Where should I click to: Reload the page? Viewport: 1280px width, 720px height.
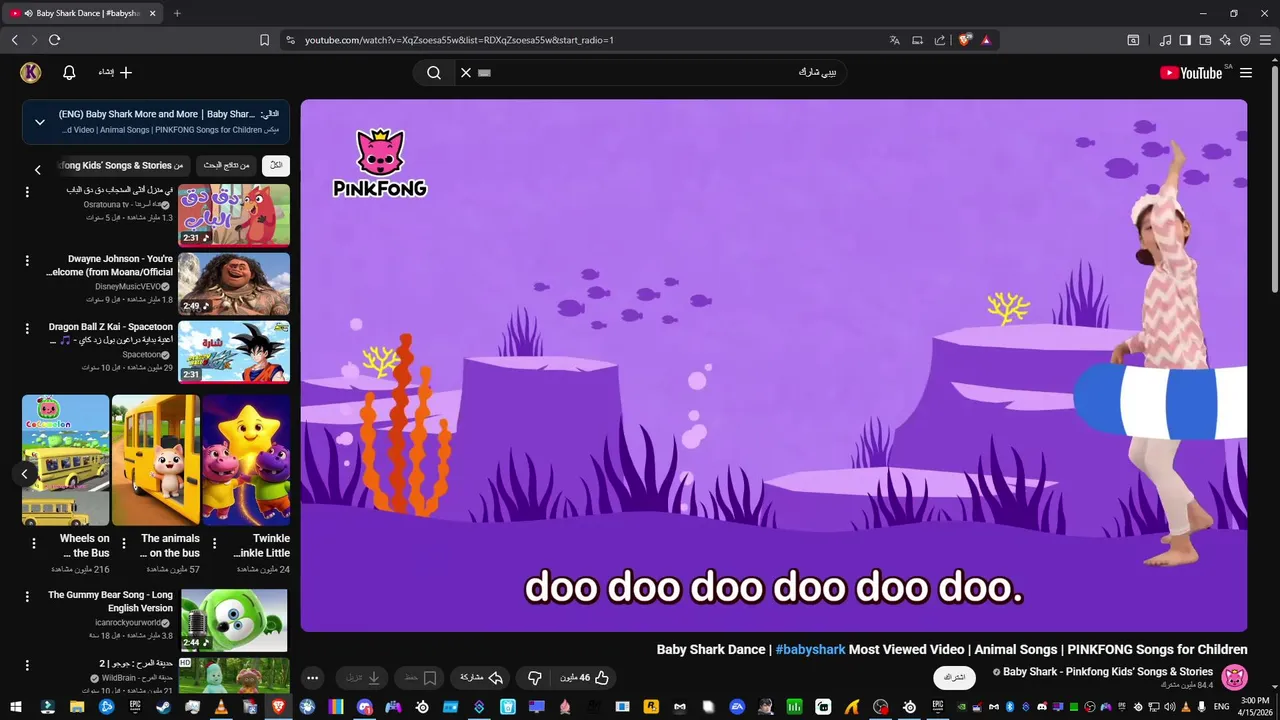click(x=54, y=40)
